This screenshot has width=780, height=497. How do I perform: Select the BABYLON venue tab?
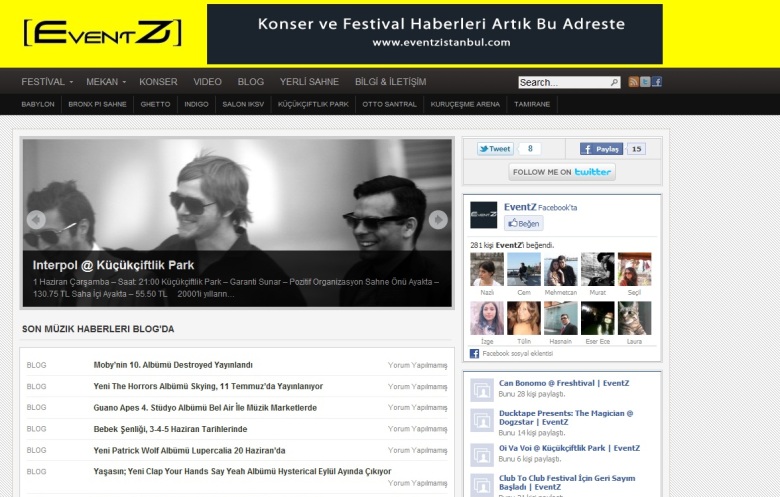(x=38, y=104)
